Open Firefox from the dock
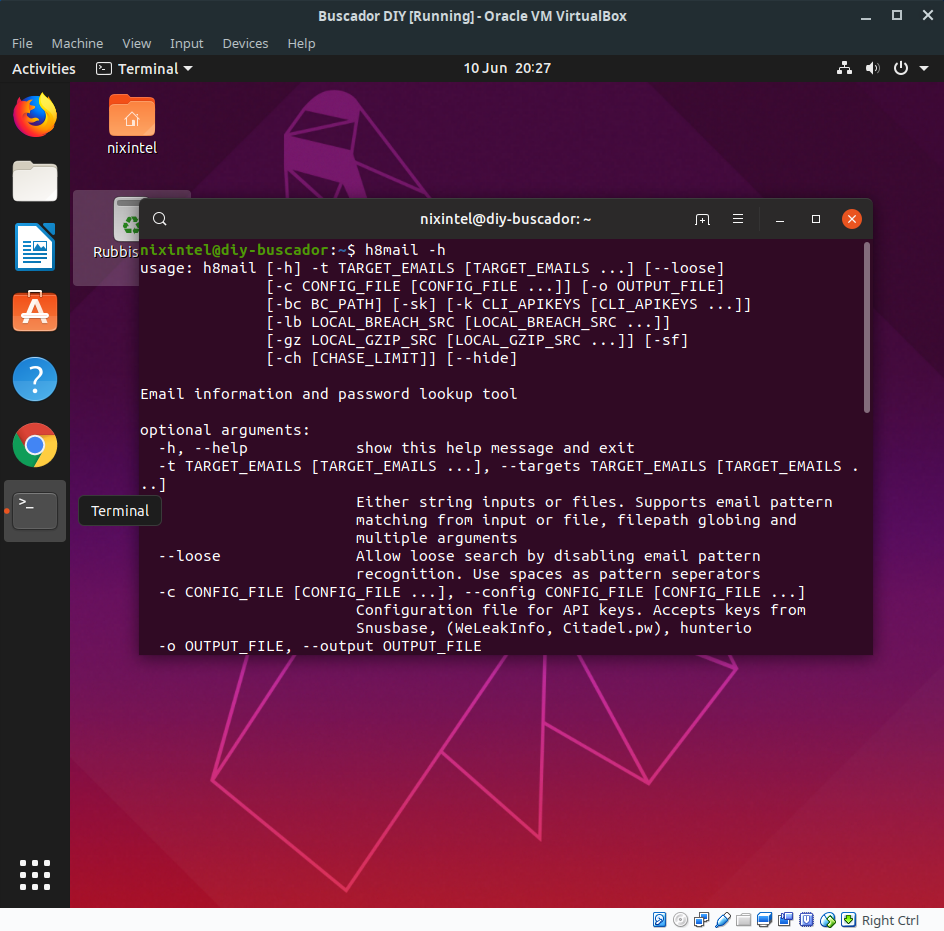 click(x=35, y=115)
